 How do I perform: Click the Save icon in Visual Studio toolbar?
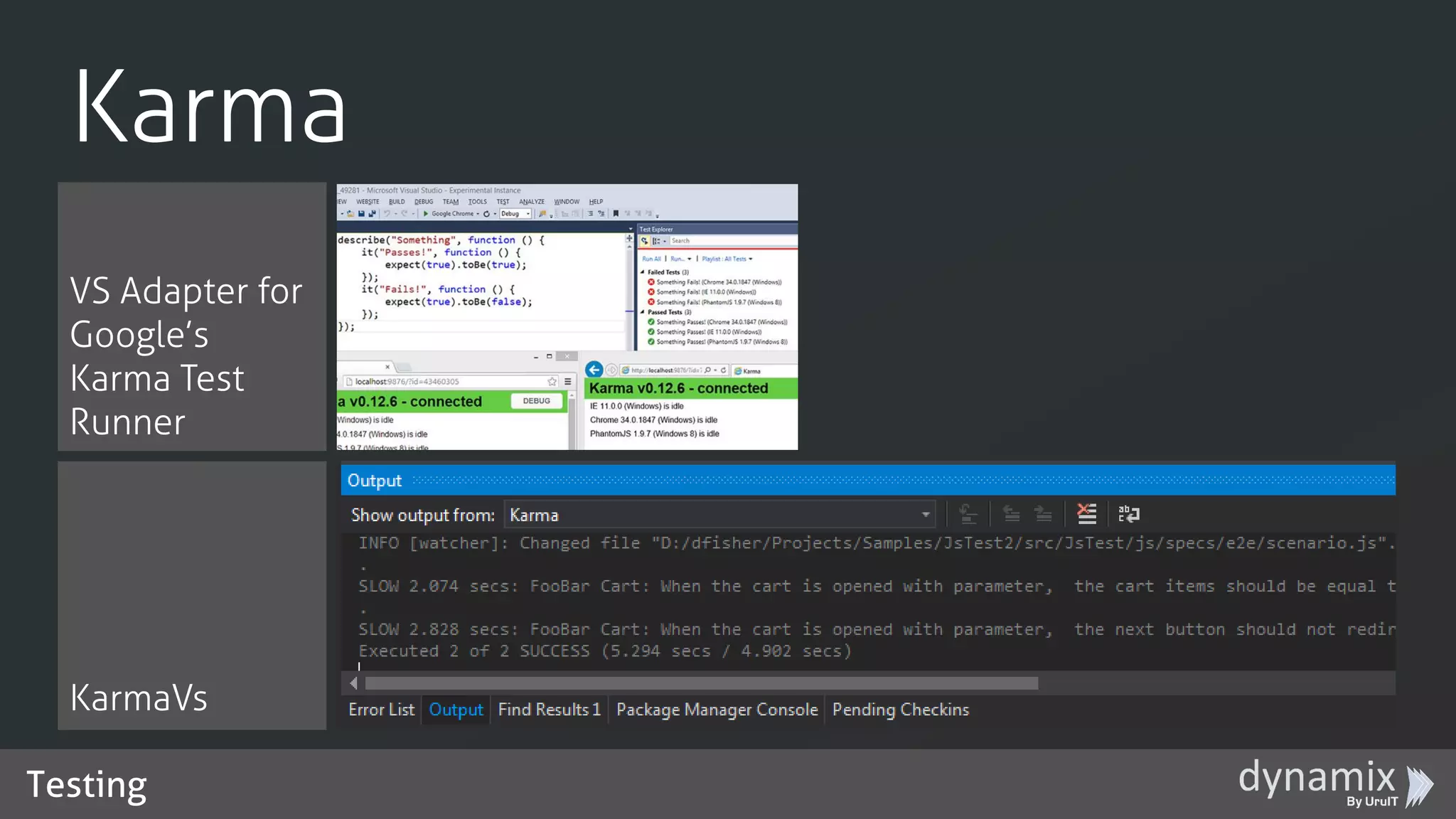pos(361,213)
